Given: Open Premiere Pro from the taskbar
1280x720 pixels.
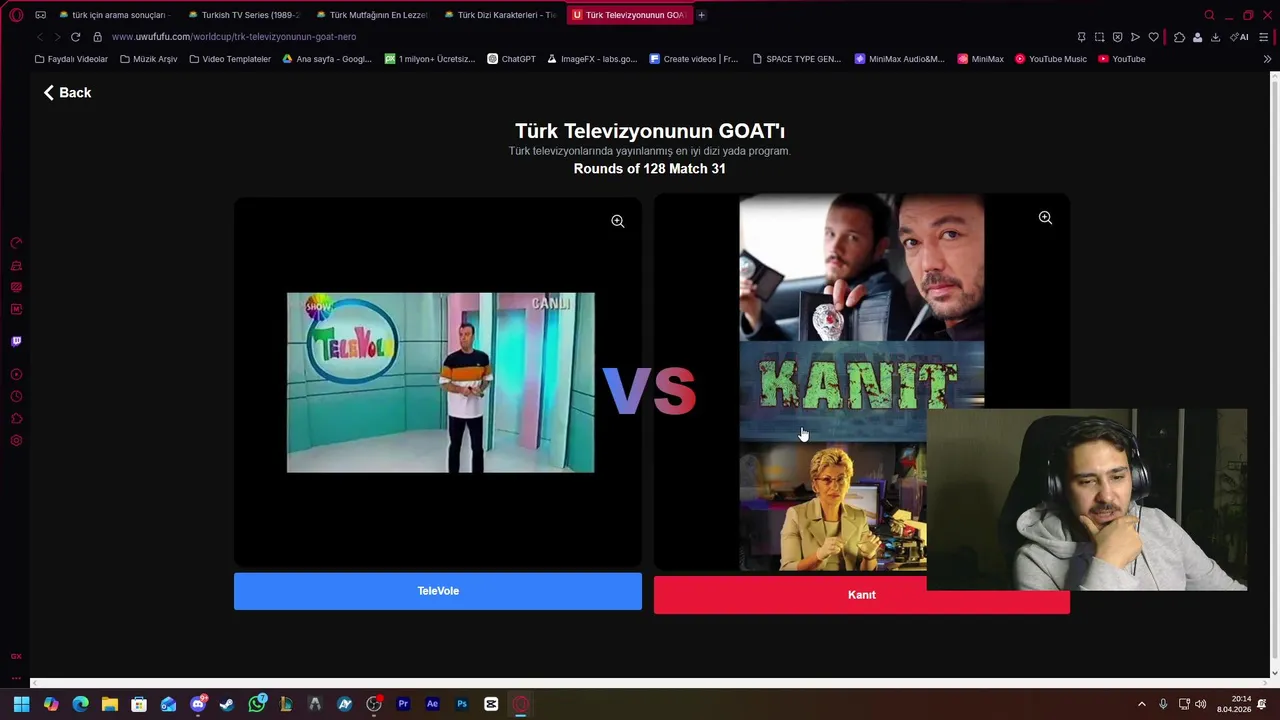Looking at the screenshot, I should 403,704.
